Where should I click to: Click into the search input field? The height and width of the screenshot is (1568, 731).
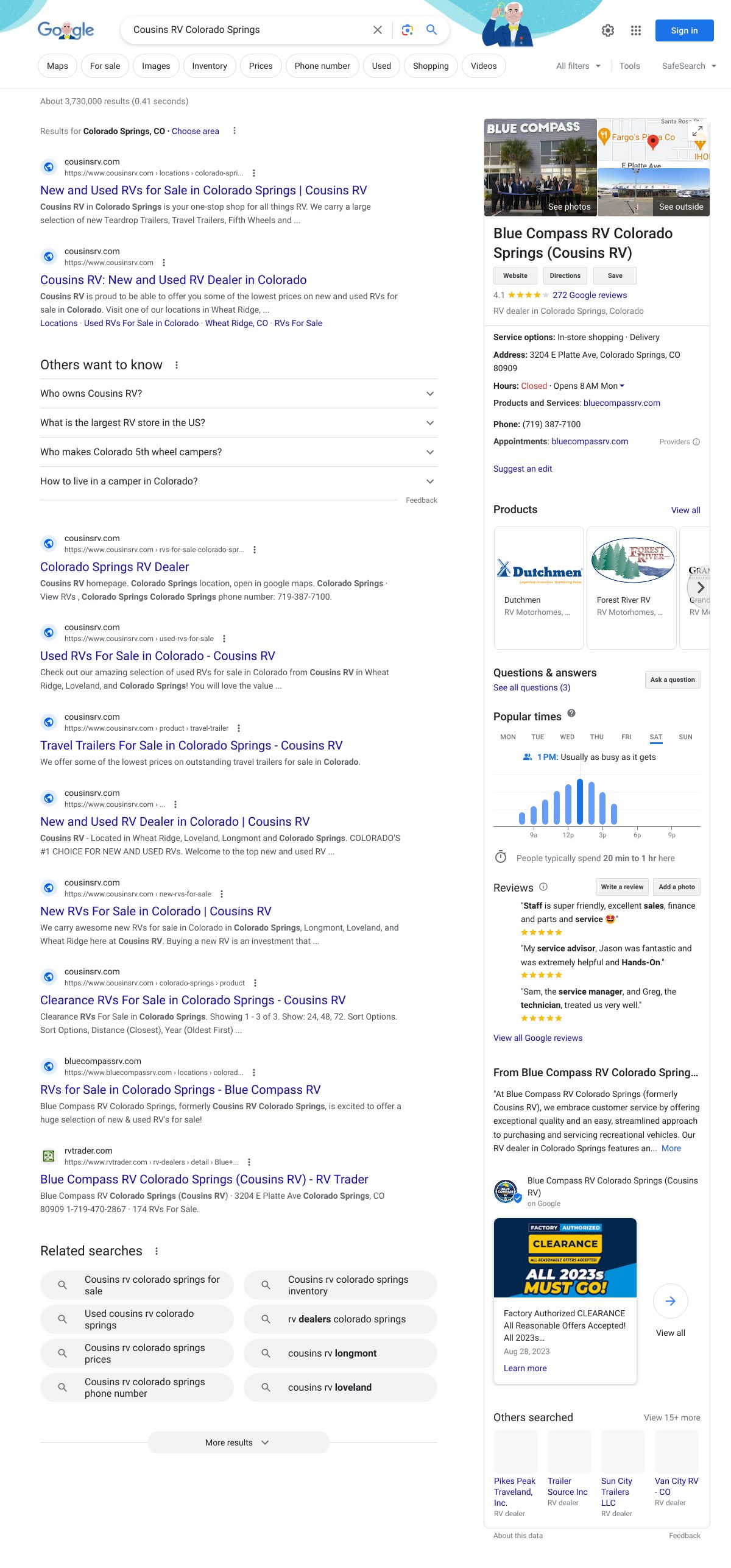[x=244, y=30]
